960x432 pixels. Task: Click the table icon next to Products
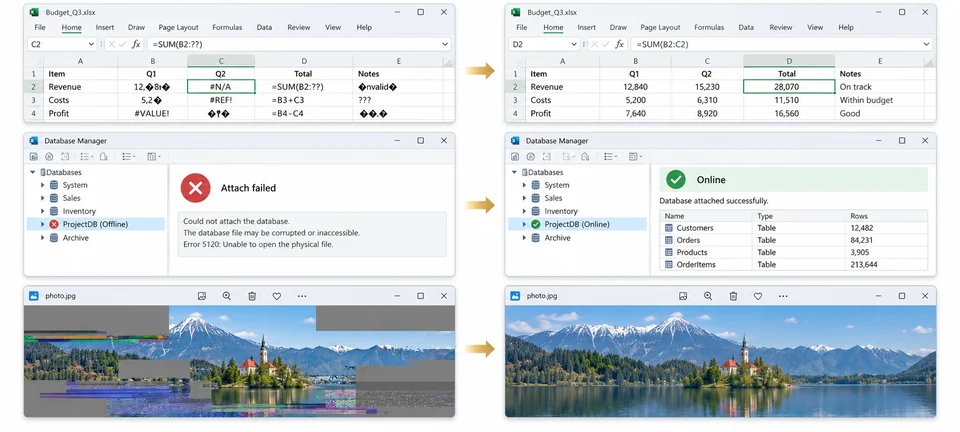[x=669, y=252]
